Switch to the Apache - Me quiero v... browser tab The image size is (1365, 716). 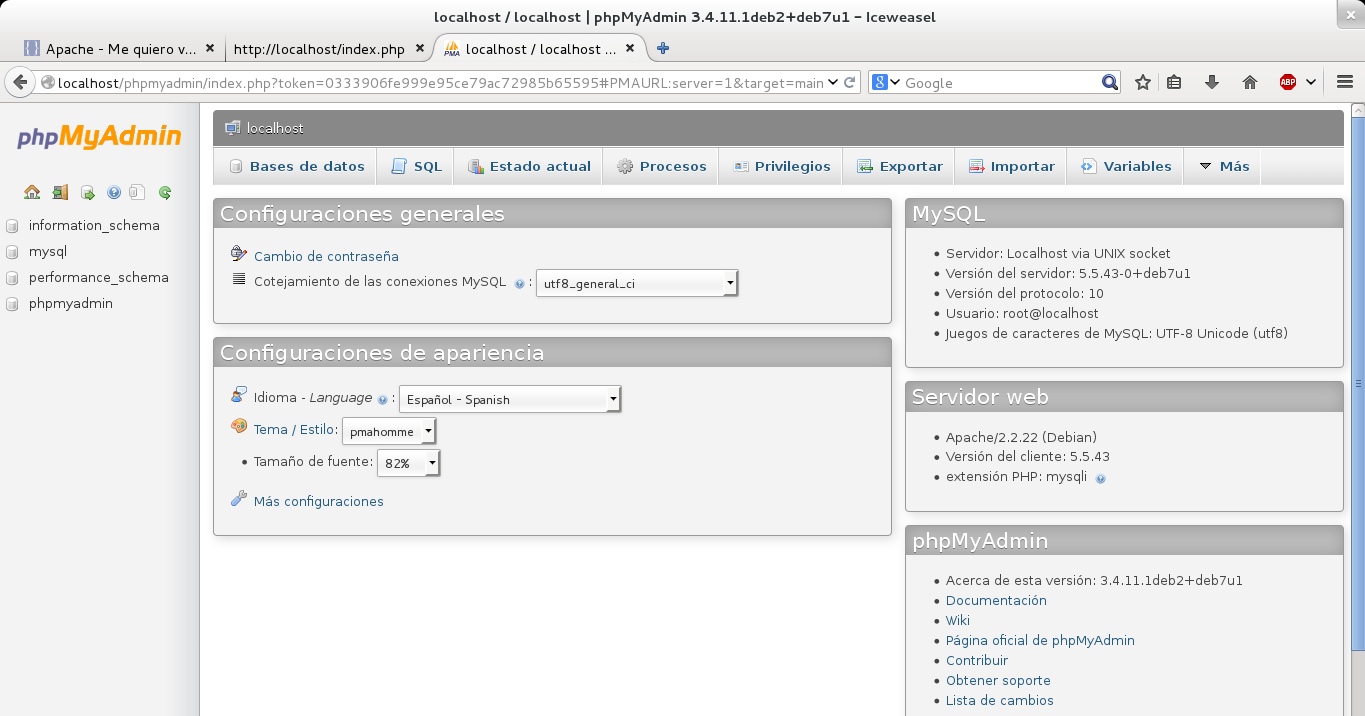[x=119, y=48]
